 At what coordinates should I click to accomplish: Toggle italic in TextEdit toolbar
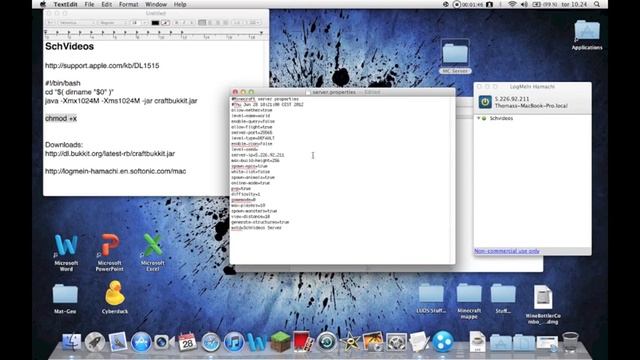pyautogui.click(x=184, y=23)
